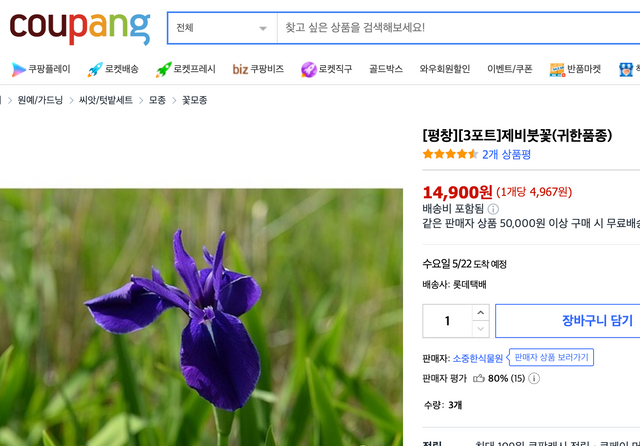Open 쿠팡플레이 menu item

(49, 69)
